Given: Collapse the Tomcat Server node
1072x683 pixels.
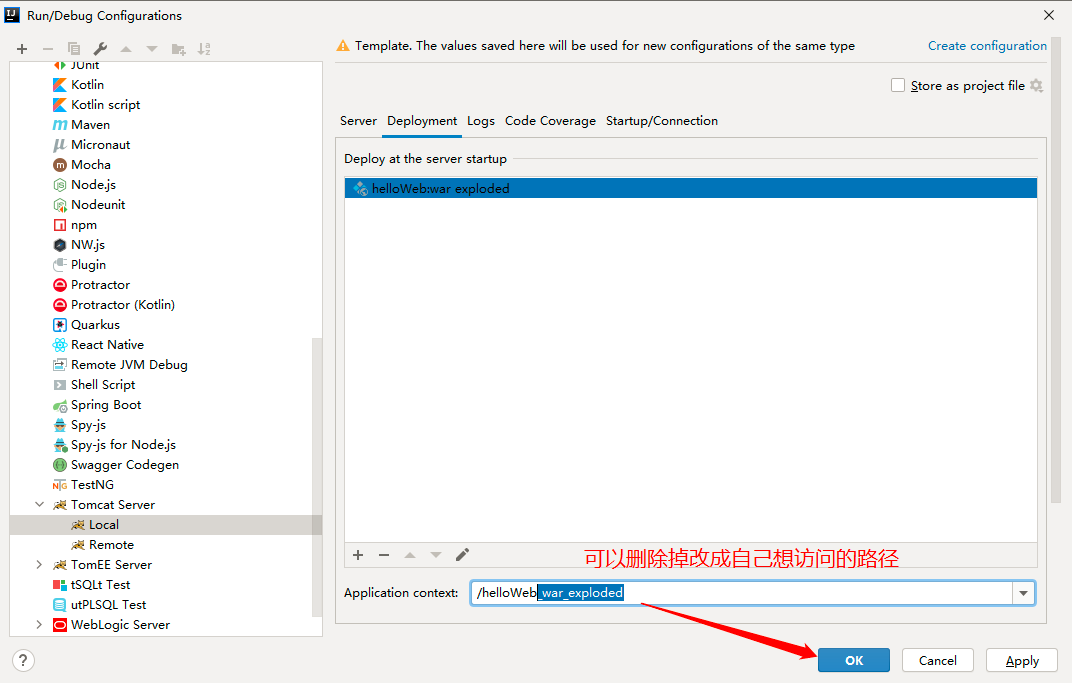Looking at the screenshot, I should pos(39,505).
